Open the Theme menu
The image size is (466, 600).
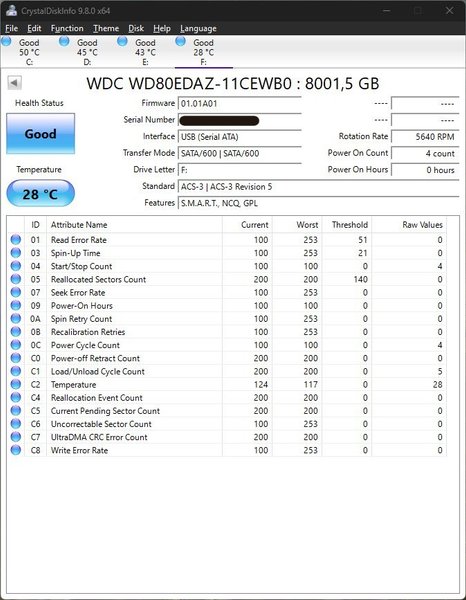coord(106,28)
